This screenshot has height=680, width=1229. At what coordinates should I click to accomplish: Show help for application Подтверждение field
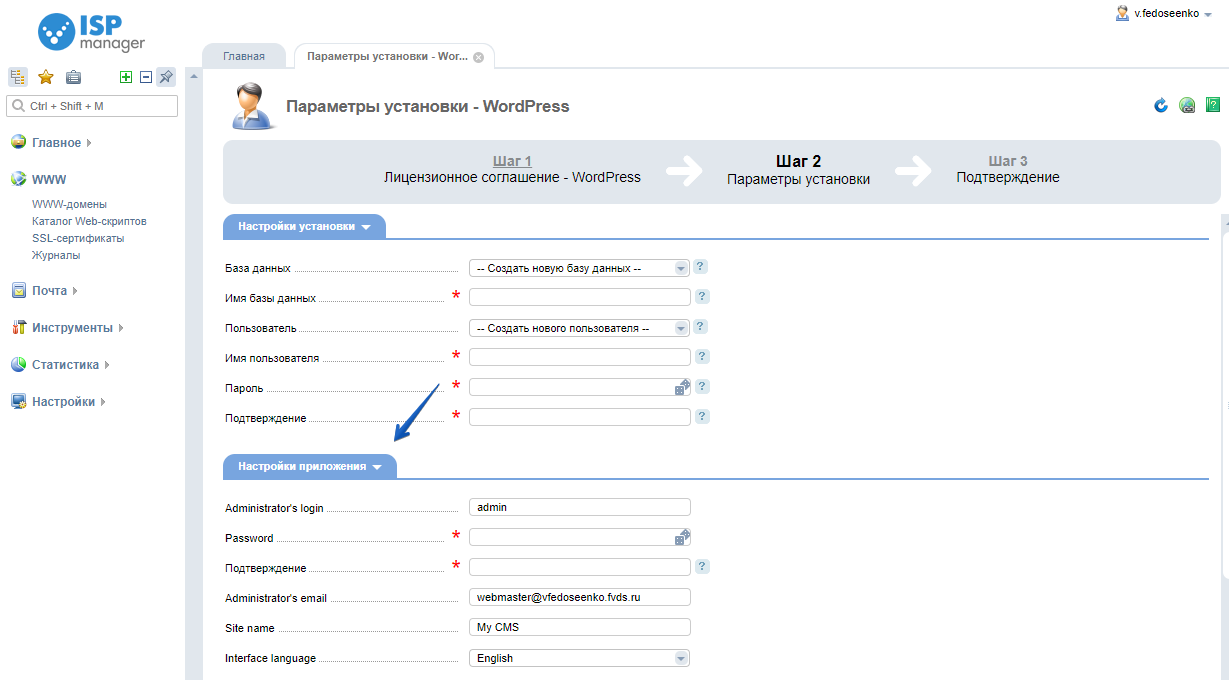[702, 567]
